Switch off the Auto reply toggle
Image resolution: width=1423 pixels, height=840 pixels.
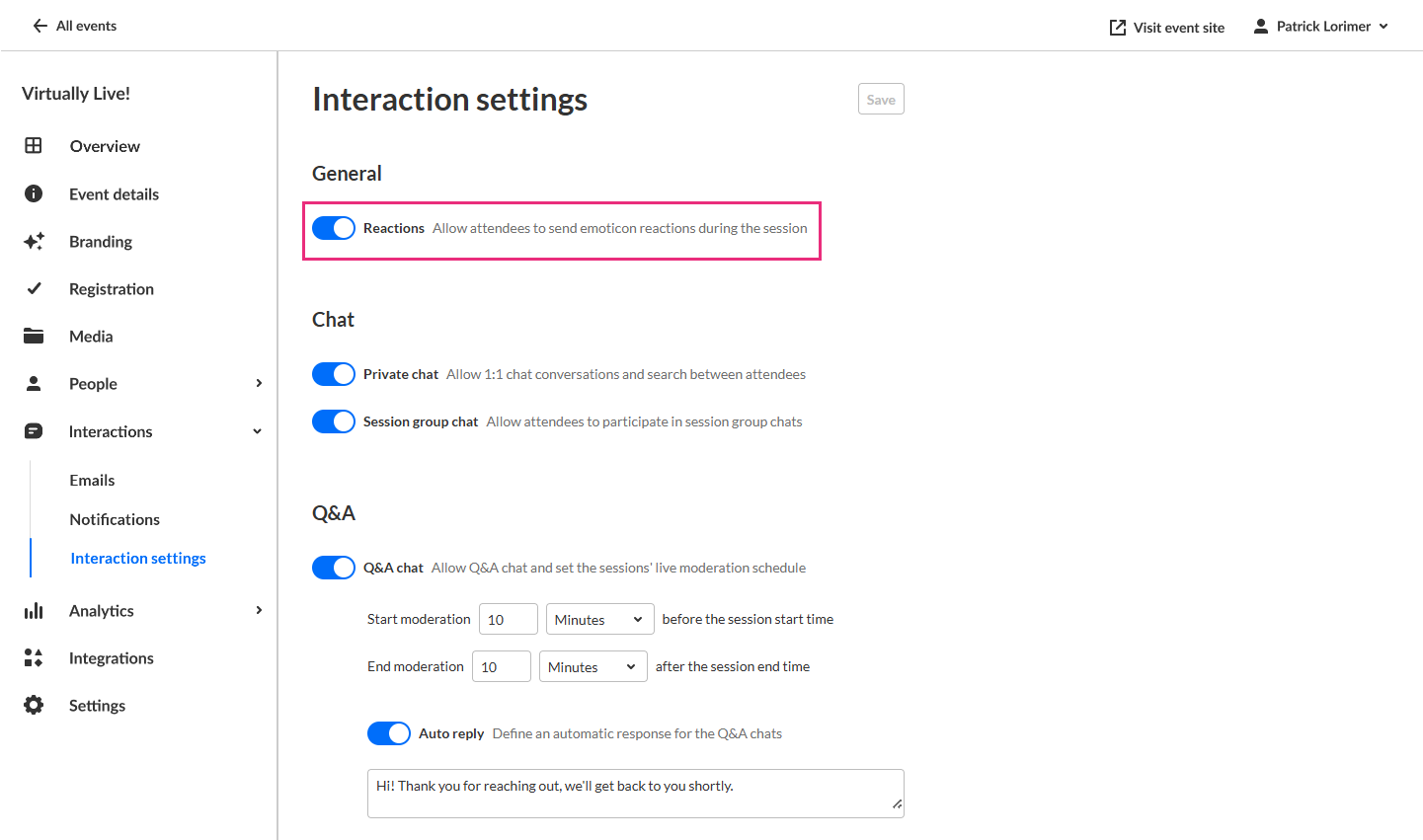pyautogui.click(x=389, y=733)
